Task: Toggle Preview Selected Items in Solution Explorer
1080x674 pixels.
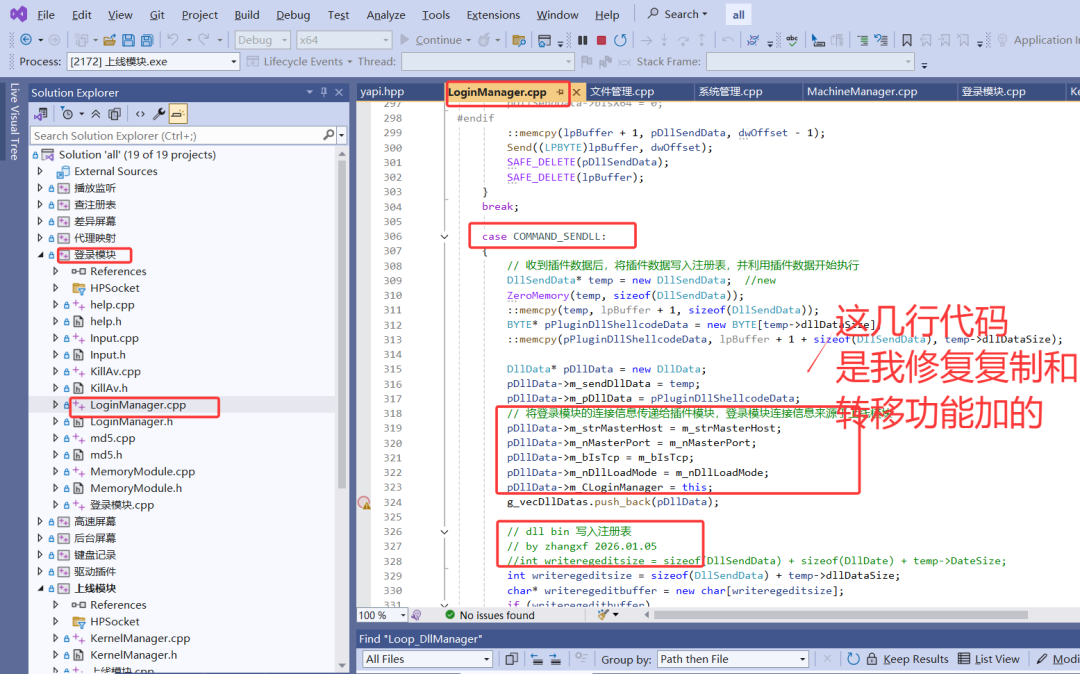Action: coord(178,114)
